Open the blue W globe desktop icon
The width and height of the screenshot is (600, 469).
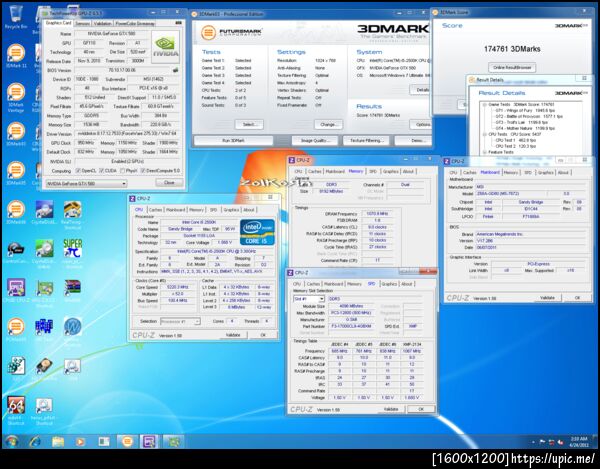tap(72, 327)
